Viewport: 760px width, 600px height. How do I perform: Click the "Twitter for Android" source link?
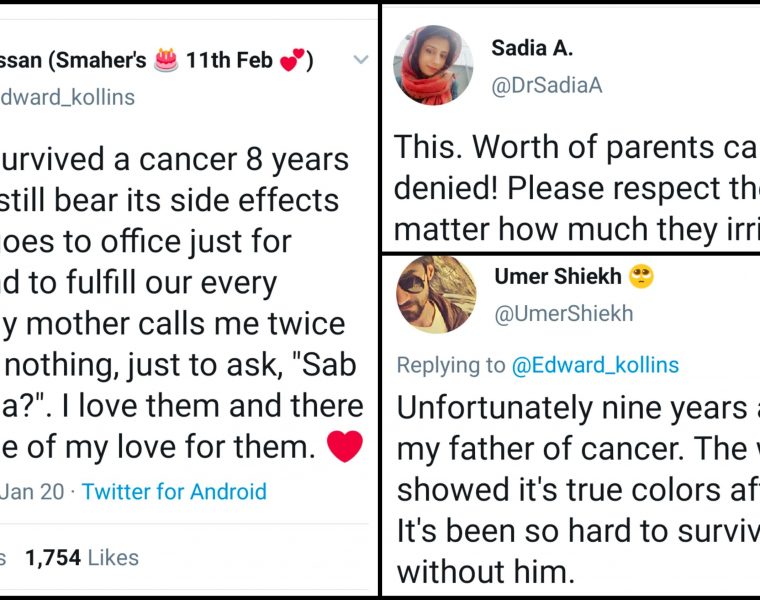pyautogui.click(x=174, y=492)
